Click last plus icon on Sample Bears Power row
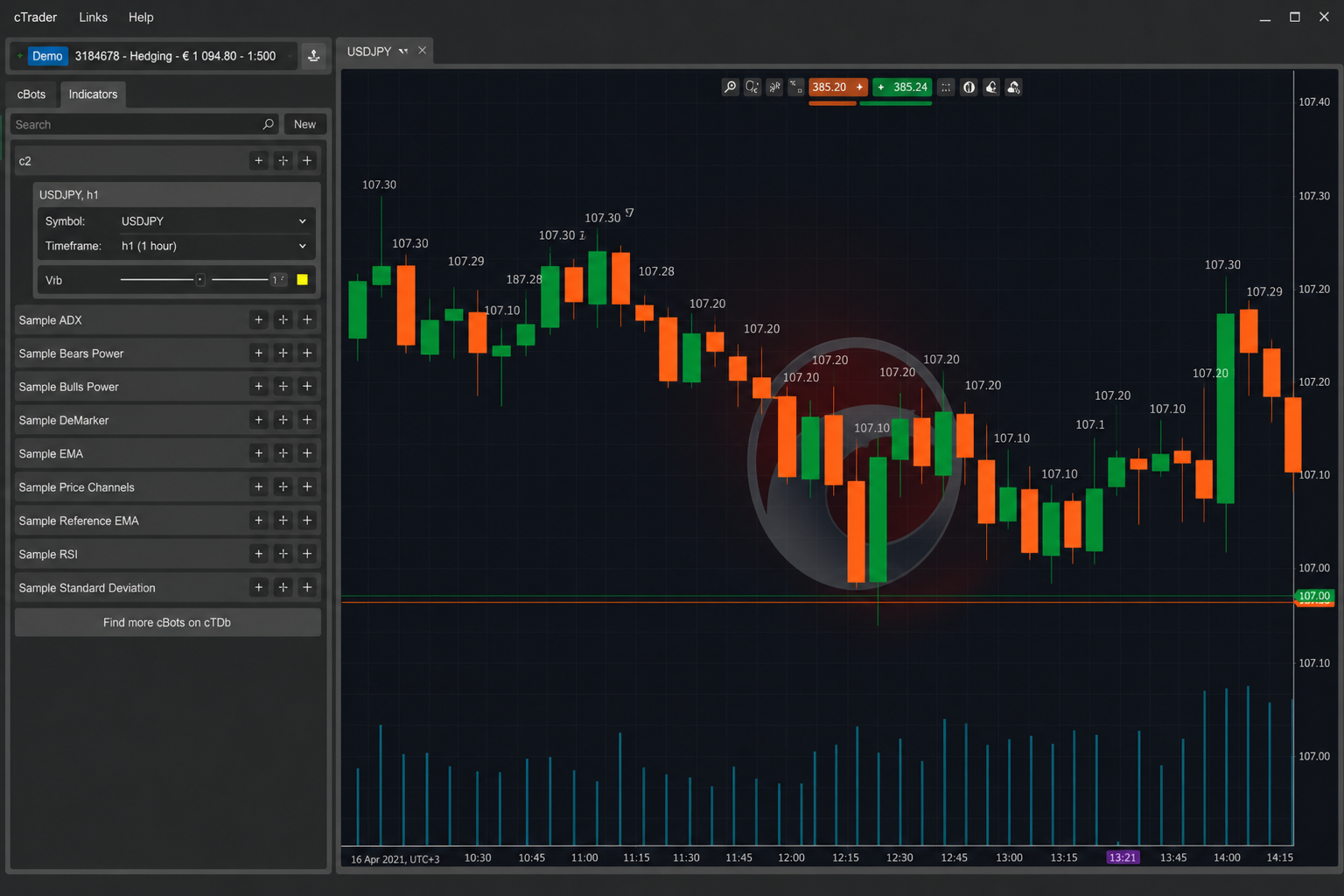The height and width of the screenshot is (896, 1344). pyautogui.click(x=307, y=353)
